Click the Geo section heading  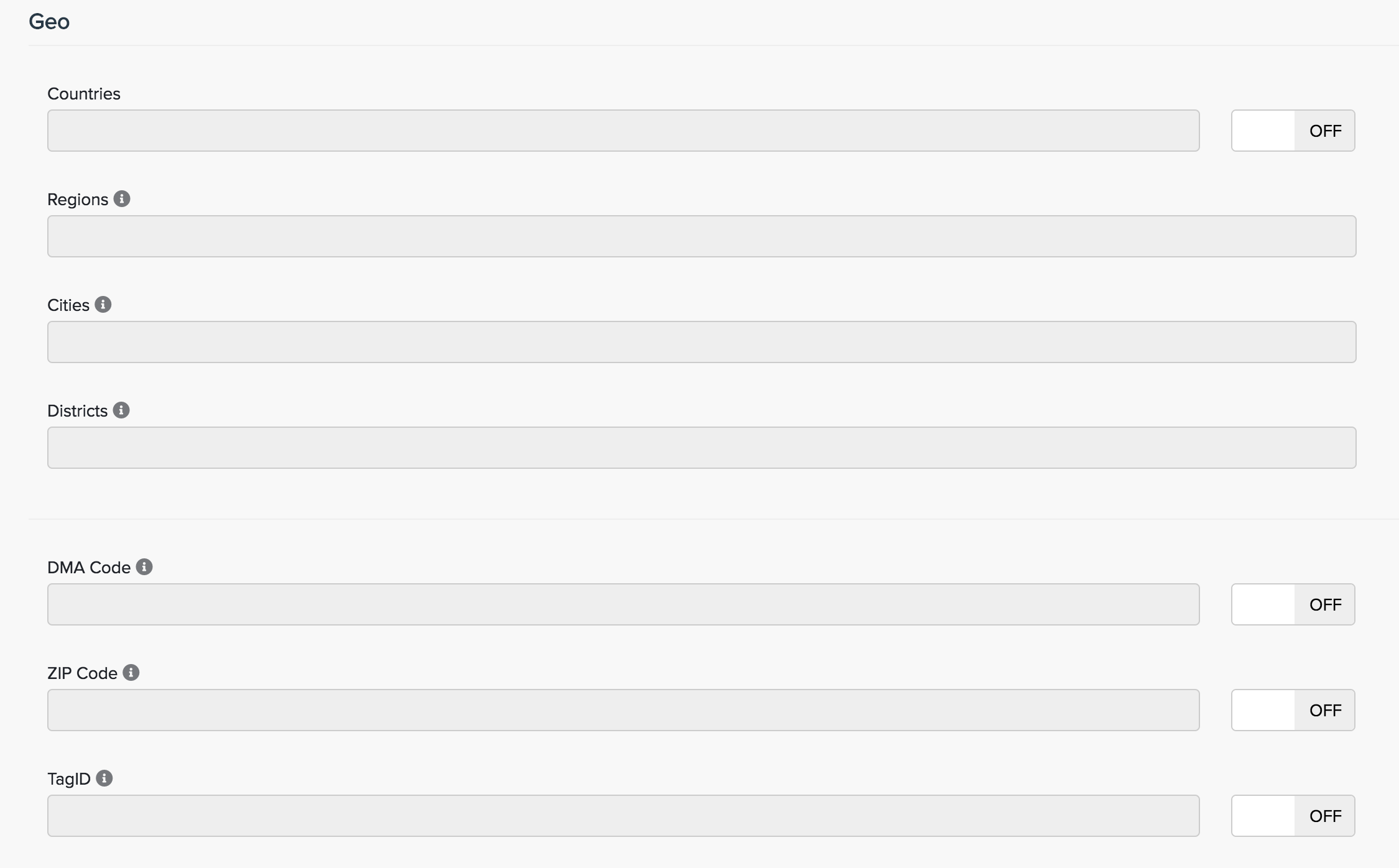tap(49, 22)
